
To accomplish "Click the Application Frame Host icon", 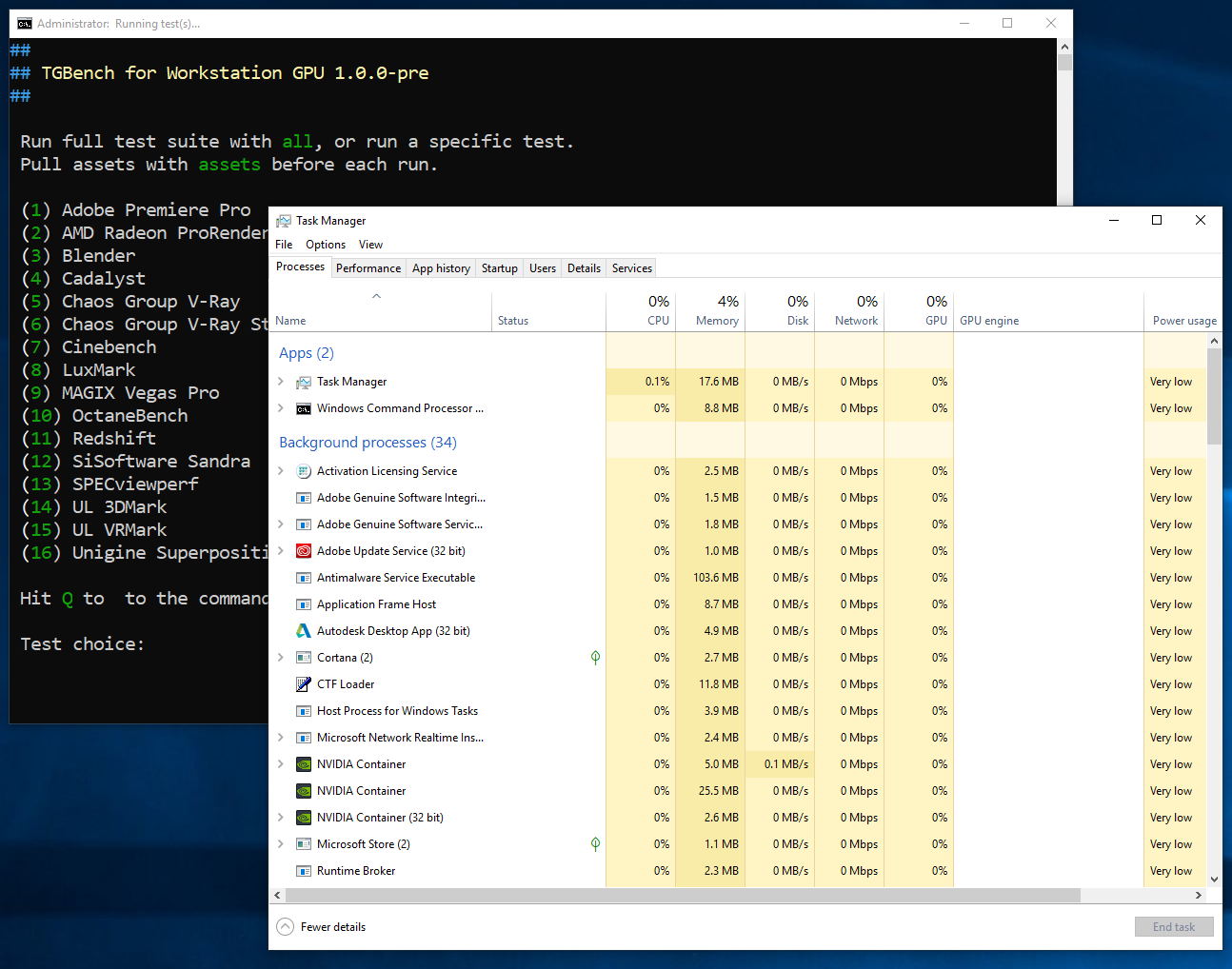I will coord(304,604).
